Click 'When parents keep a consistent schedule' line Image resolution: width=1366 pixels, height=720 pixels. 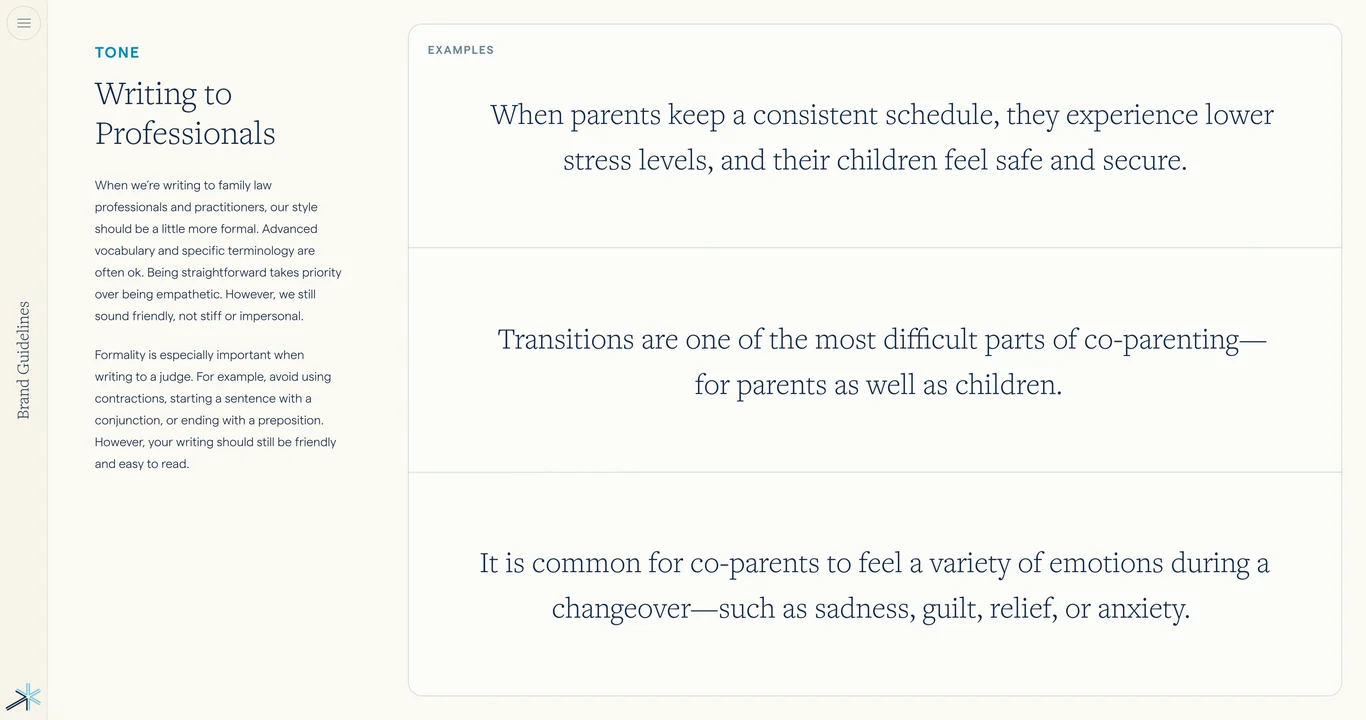click(x=881, y=115)
